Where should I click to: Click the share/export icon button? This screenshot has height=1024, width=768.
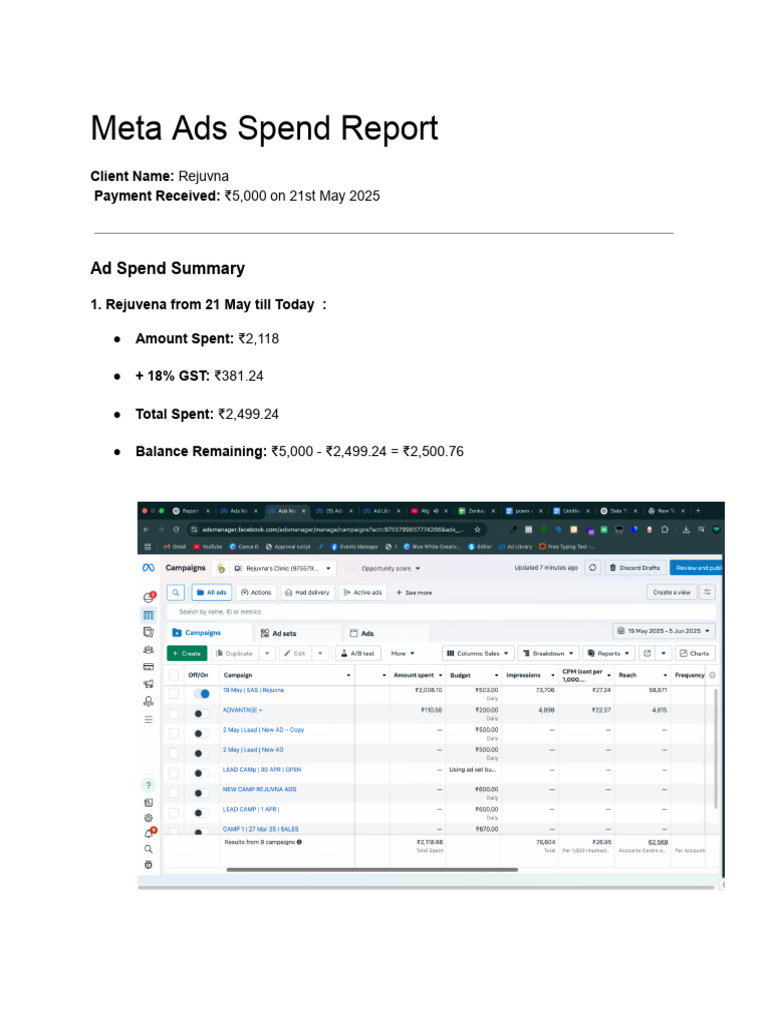[x=647, y=653]
